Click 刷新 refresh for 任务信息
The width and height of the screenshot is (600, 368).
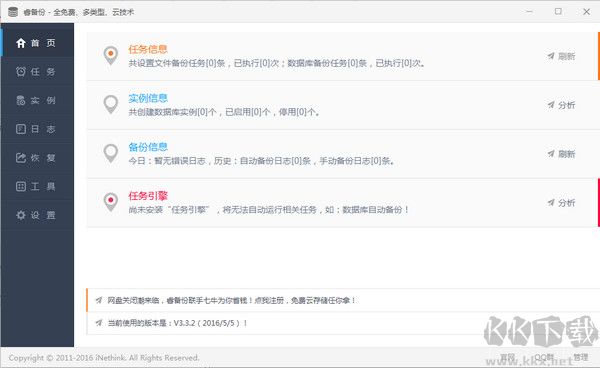click(561, 56)
